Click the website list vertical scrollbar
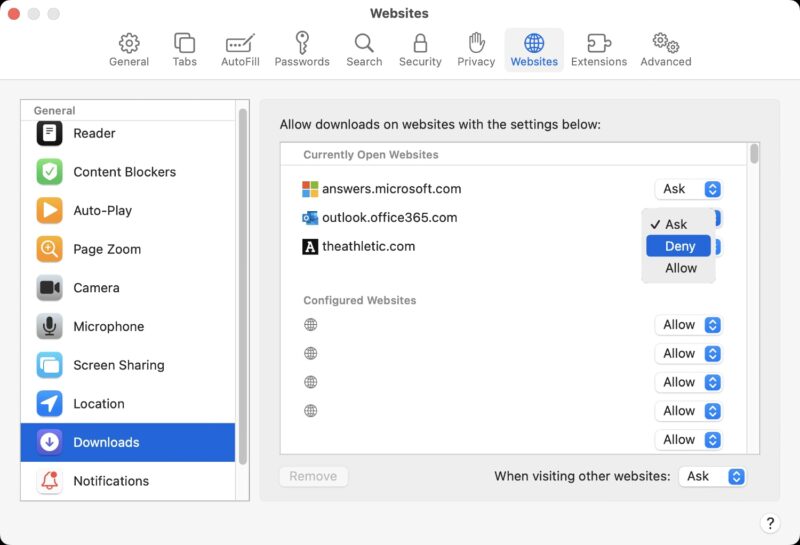Viewport: 800px width, 545px height. [754, 154]
